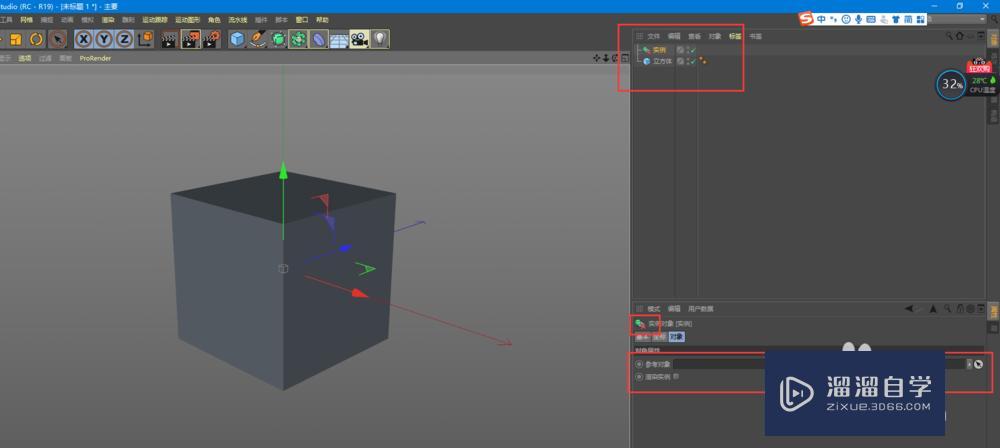Image resolution: width=1000 pixels, height=448 pixels.
Task: Click the recent tool cursor icon
Action: click(x=57, y=40)
